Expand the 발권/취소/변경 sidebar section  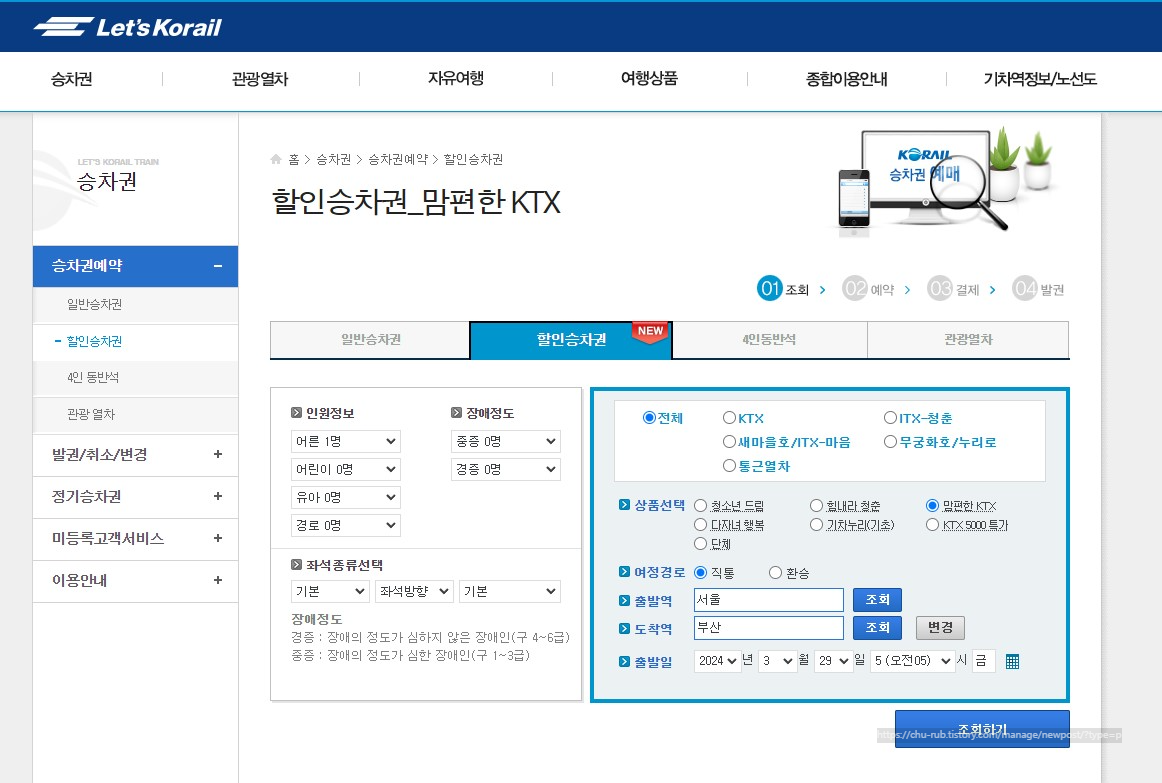click(218, 454)
